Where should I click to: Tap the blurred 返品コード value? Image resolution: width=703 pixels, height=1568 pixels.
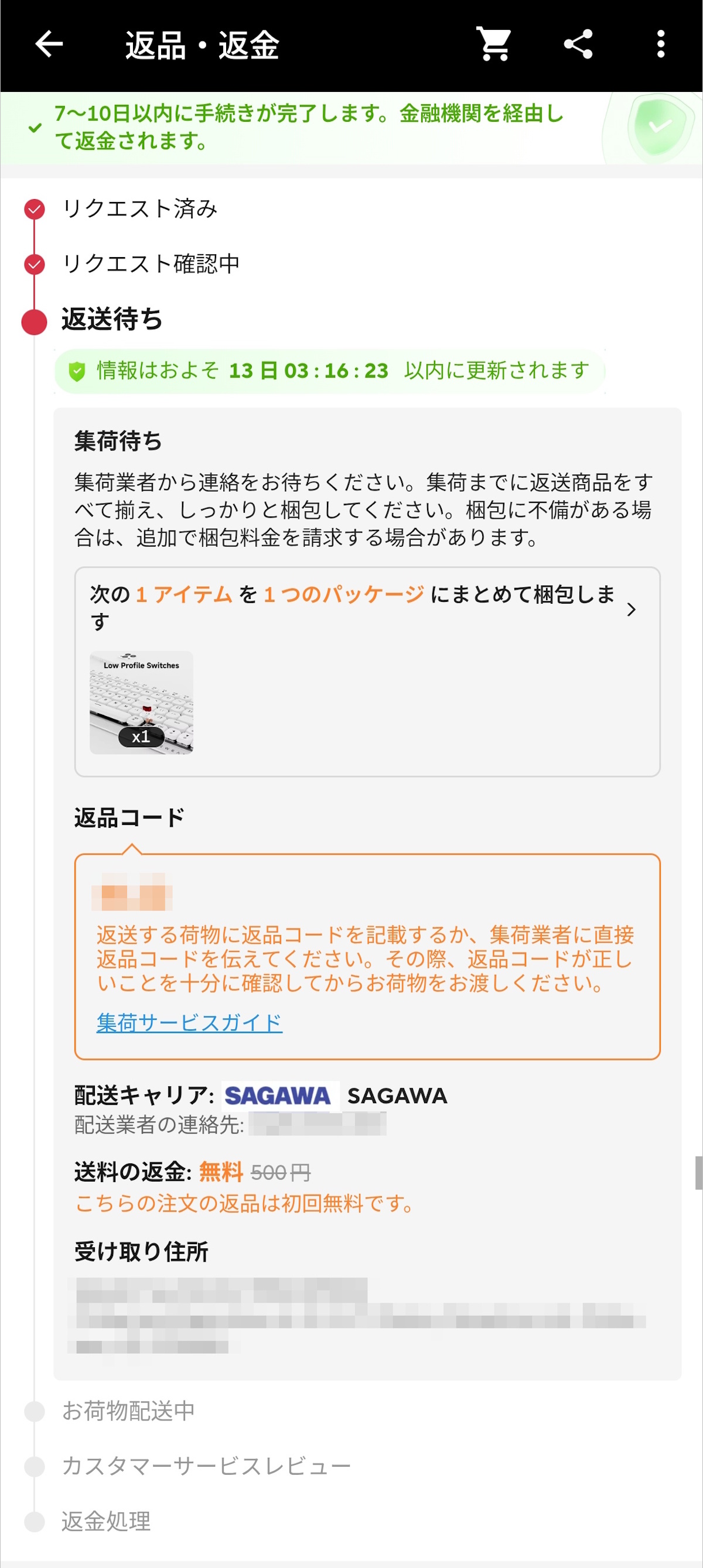pyautogui.click(x=132, y=892)
